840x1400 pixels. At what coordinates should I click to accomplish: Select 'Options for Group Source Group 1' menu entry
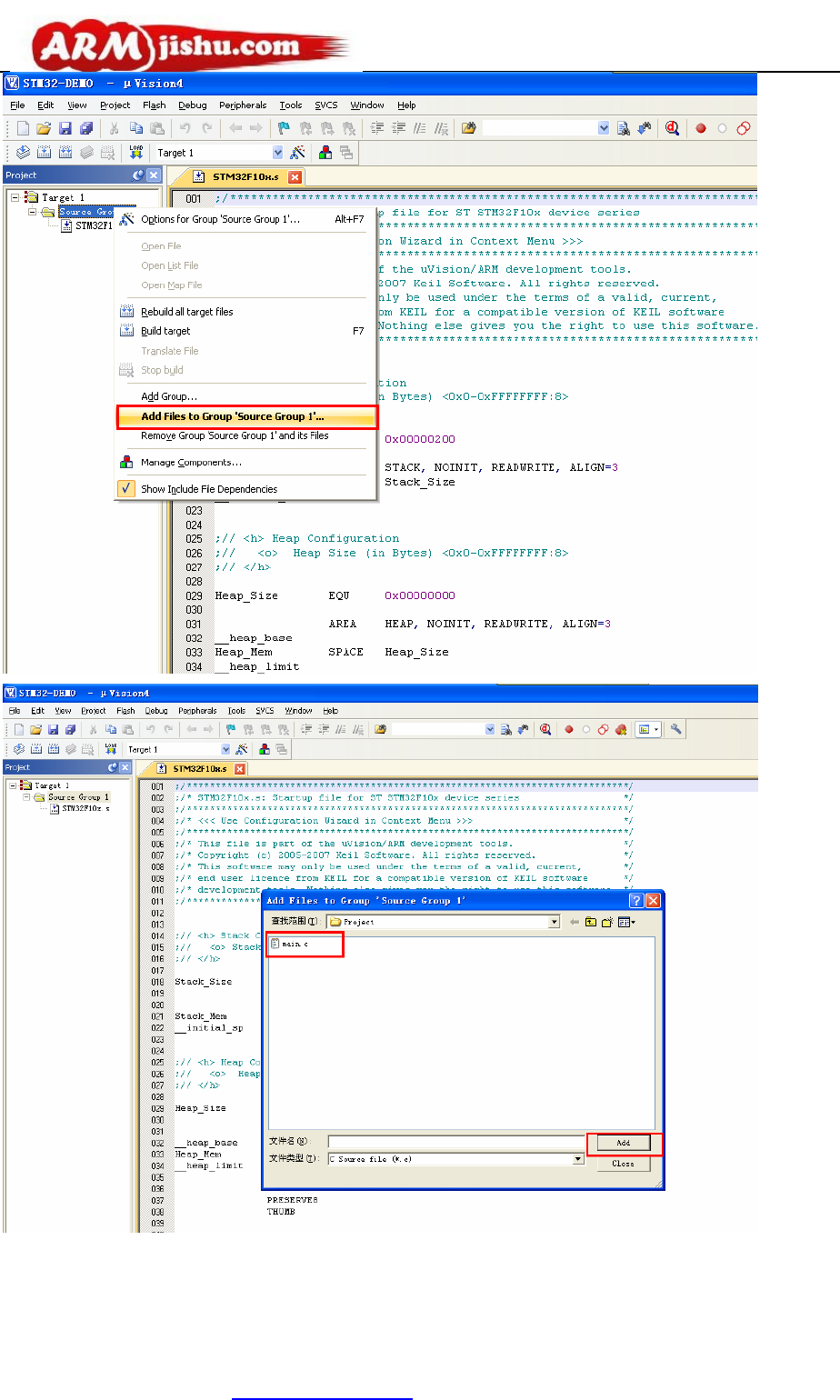tap(246, 219)
